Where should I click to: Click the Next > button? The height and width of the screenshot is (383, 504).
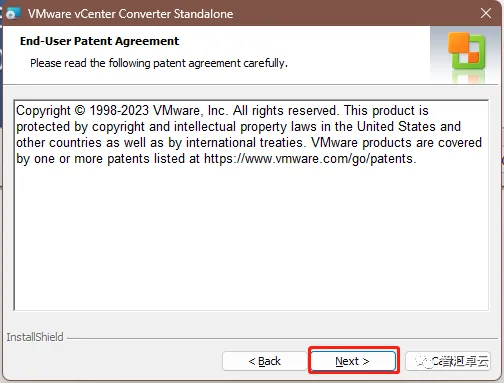point(353,361)
